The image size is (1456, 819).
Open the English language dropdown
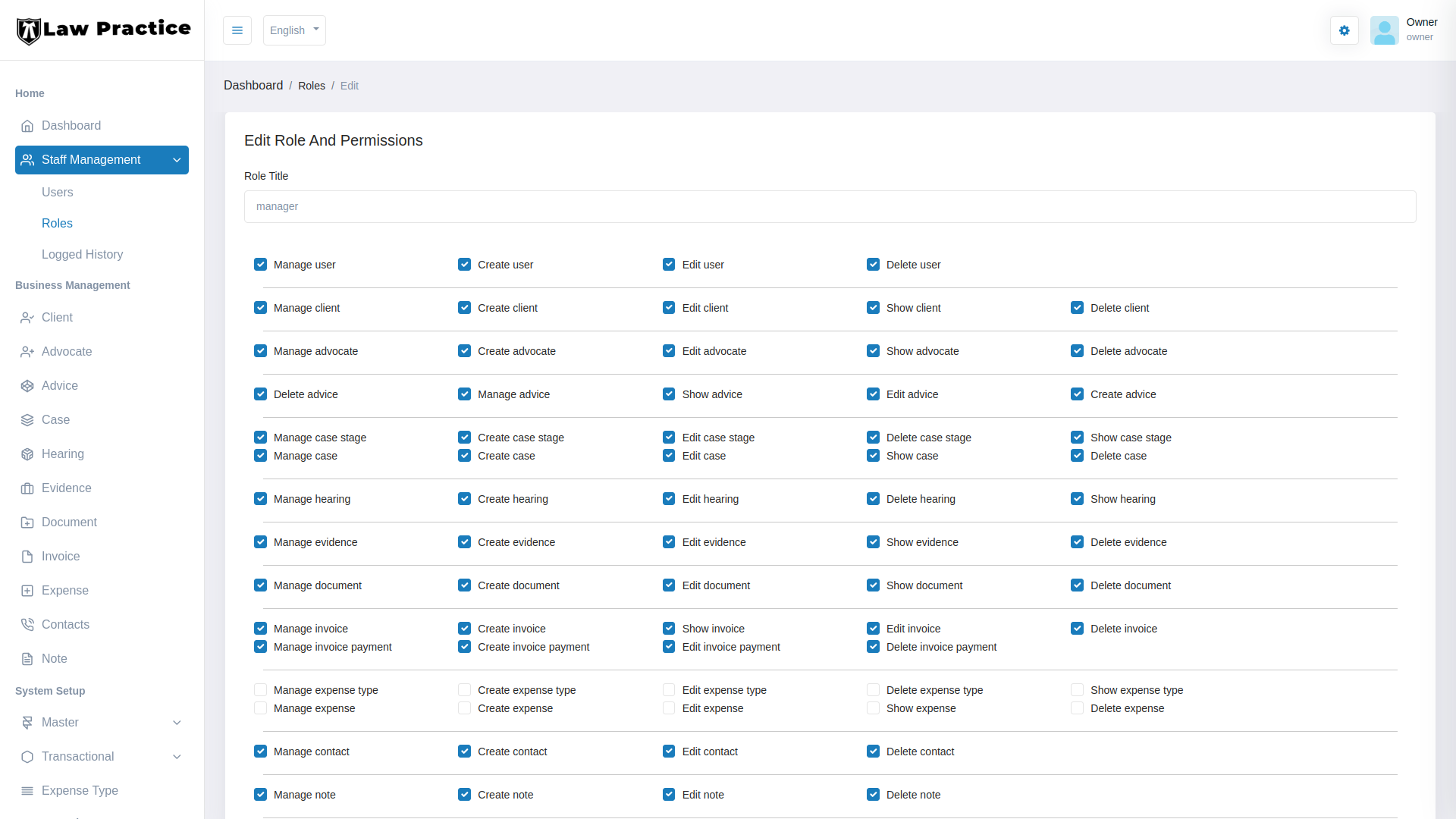click(x=294, y=30)
